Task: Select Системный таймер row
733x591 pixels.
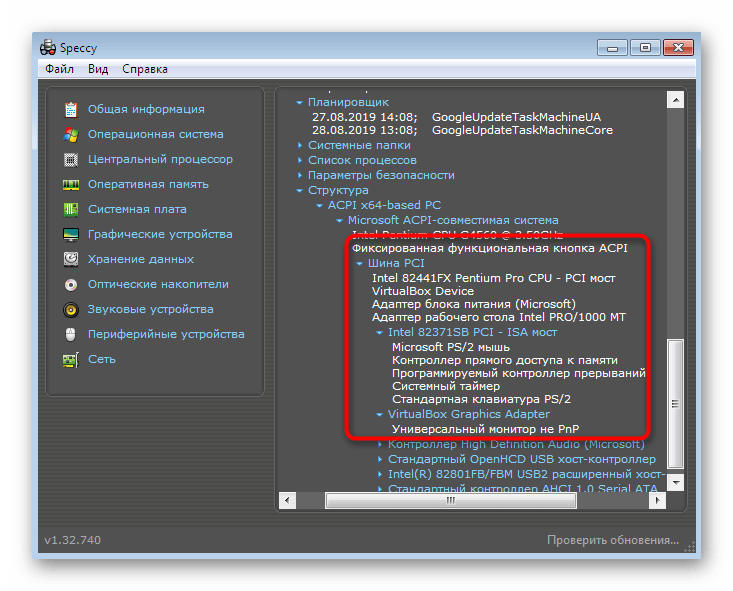Action: tap(446, 386)
